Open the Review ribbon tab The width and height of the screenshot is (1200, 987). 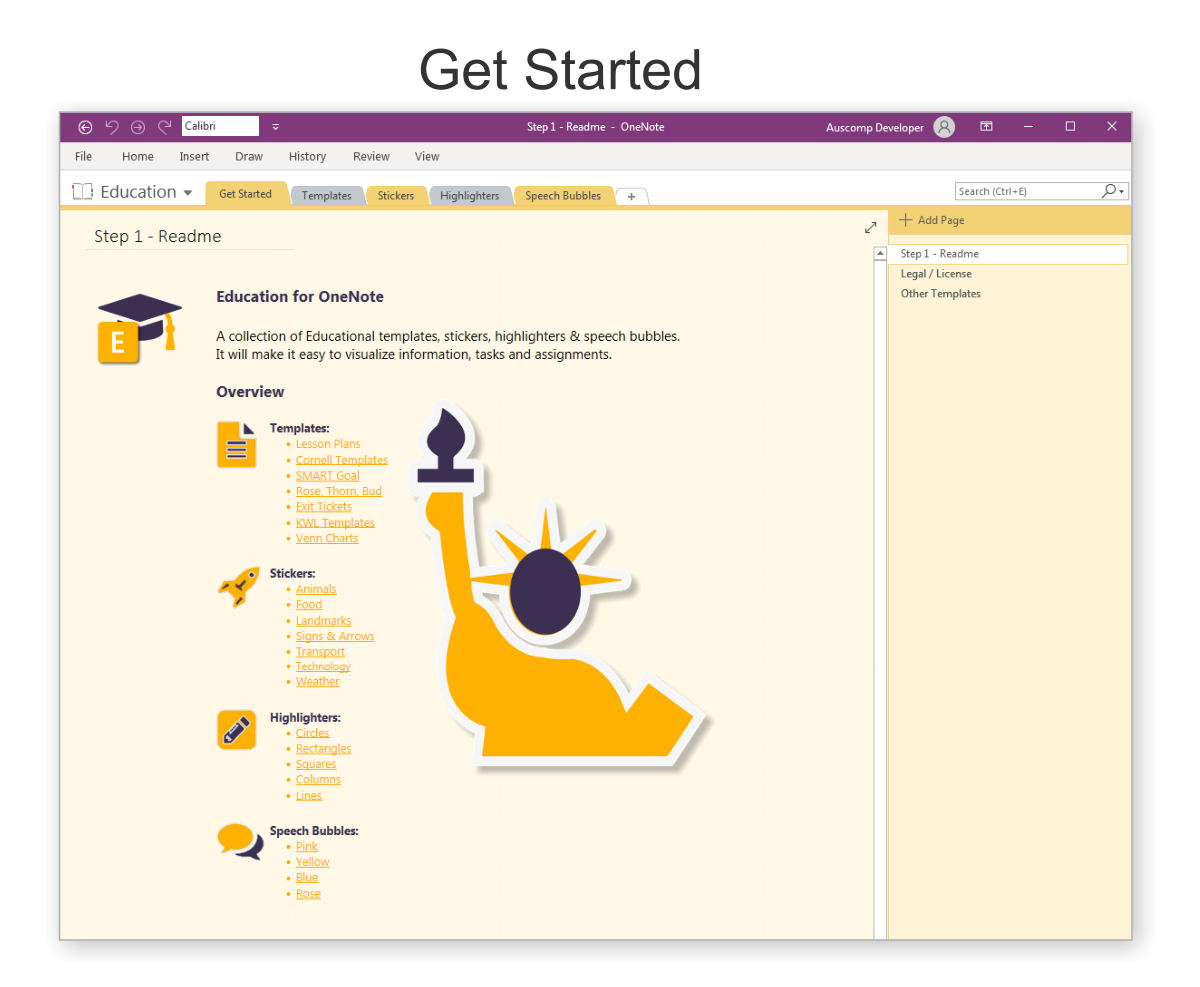371,156
